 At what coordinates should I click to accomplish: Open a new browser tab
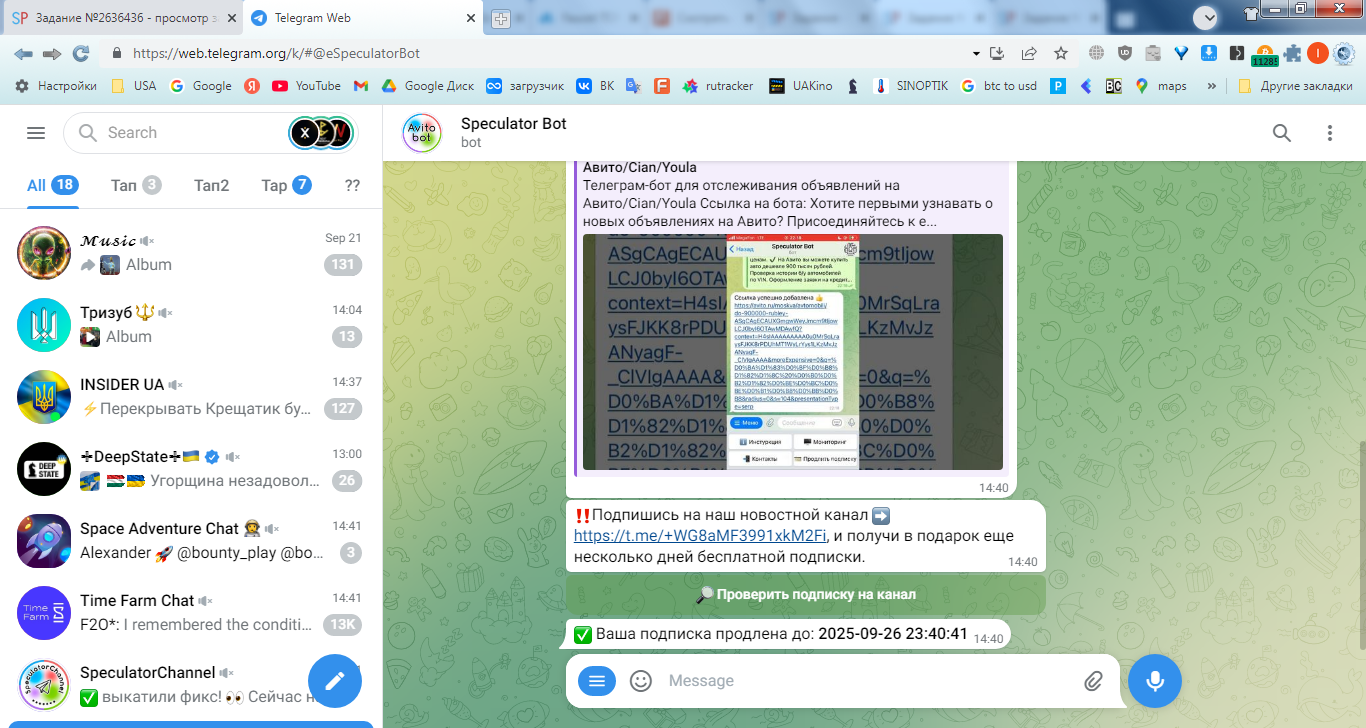point(501,18)
